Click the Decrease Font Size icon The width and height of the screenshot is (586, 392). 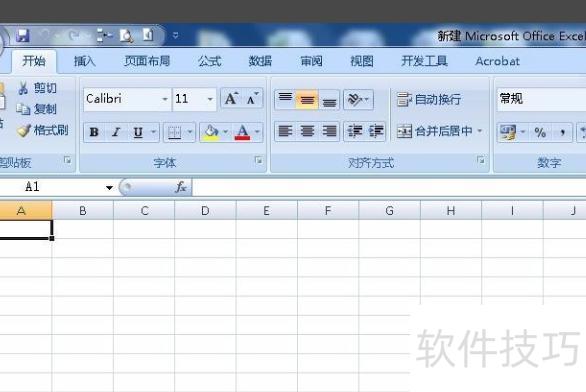pos(252,99)
